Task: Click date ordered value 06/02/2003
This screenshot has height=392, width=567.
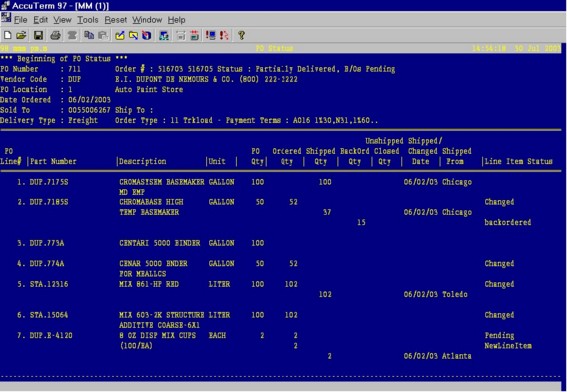Action: (x=89, y=99)
